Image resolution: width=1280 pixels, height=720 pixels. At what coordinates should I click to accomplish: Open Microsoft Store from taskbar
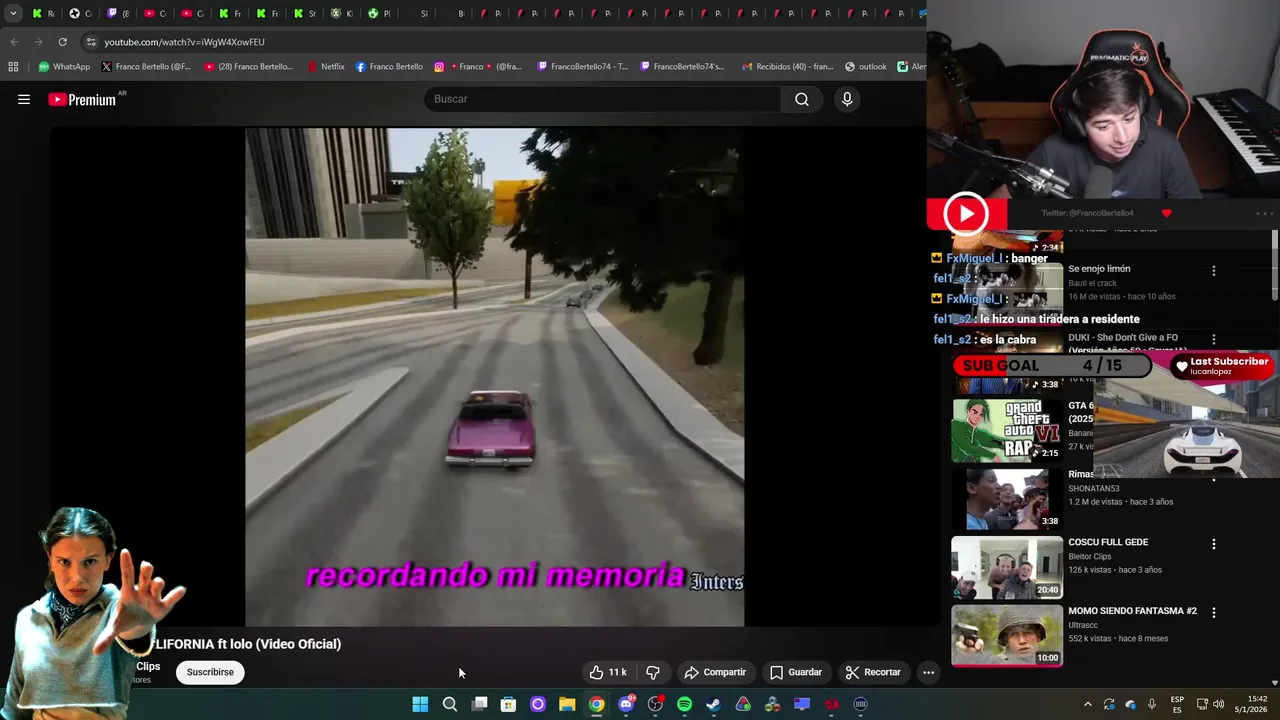[508, 704]
